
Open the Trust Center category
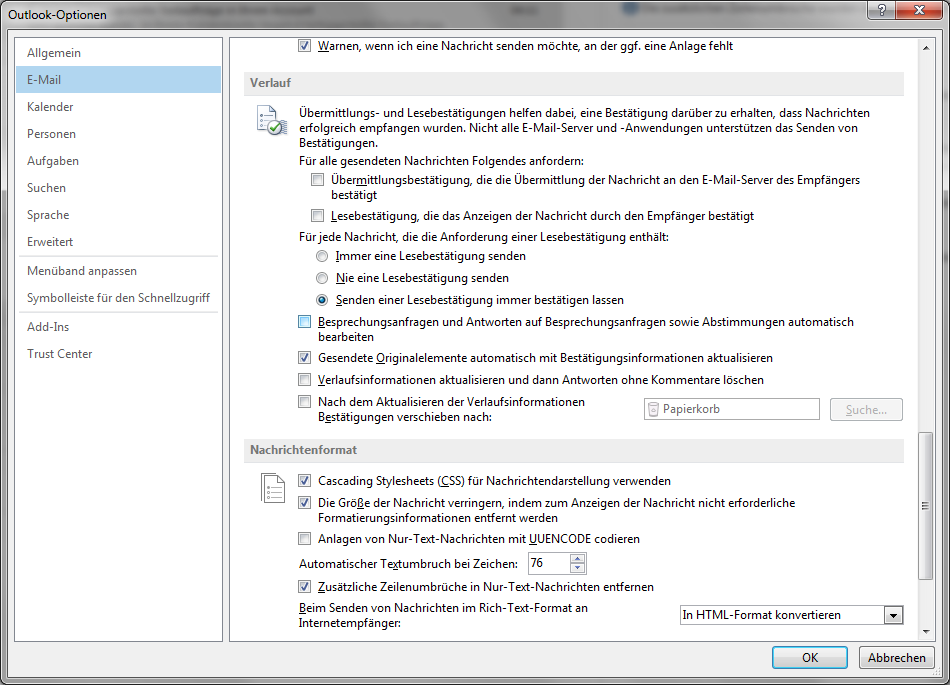tap(119, 354)
